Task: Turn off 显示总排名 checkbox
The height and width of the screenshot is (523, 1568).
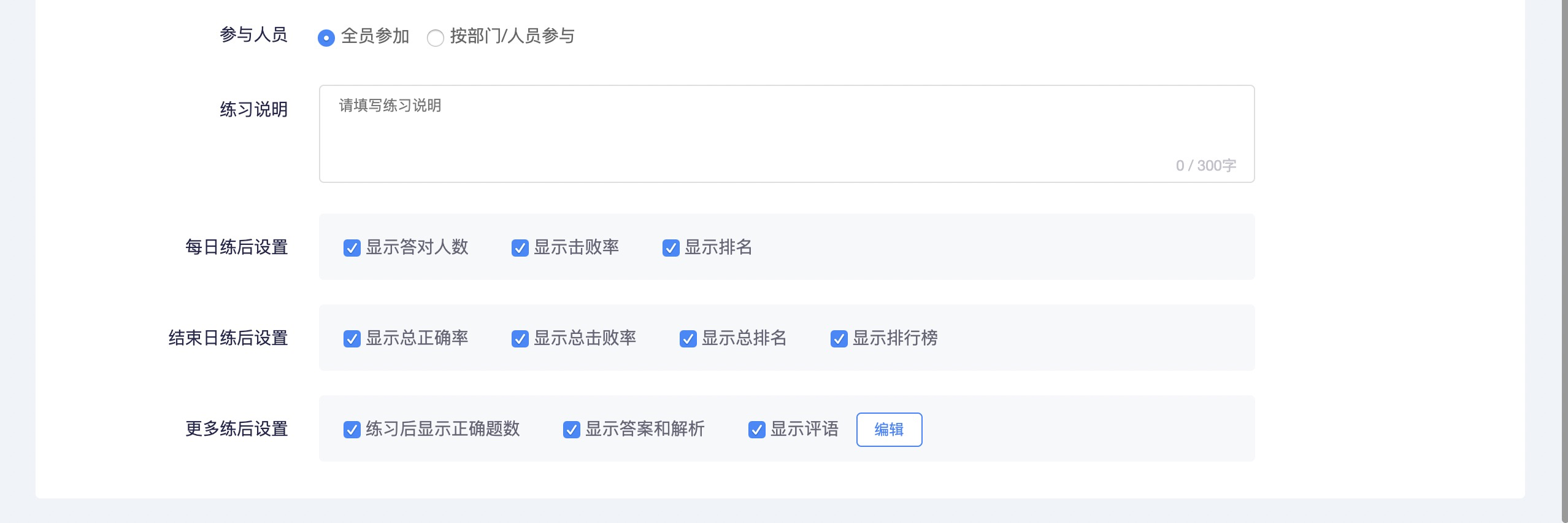Action: pyautogui.click(x=688, y=339)
